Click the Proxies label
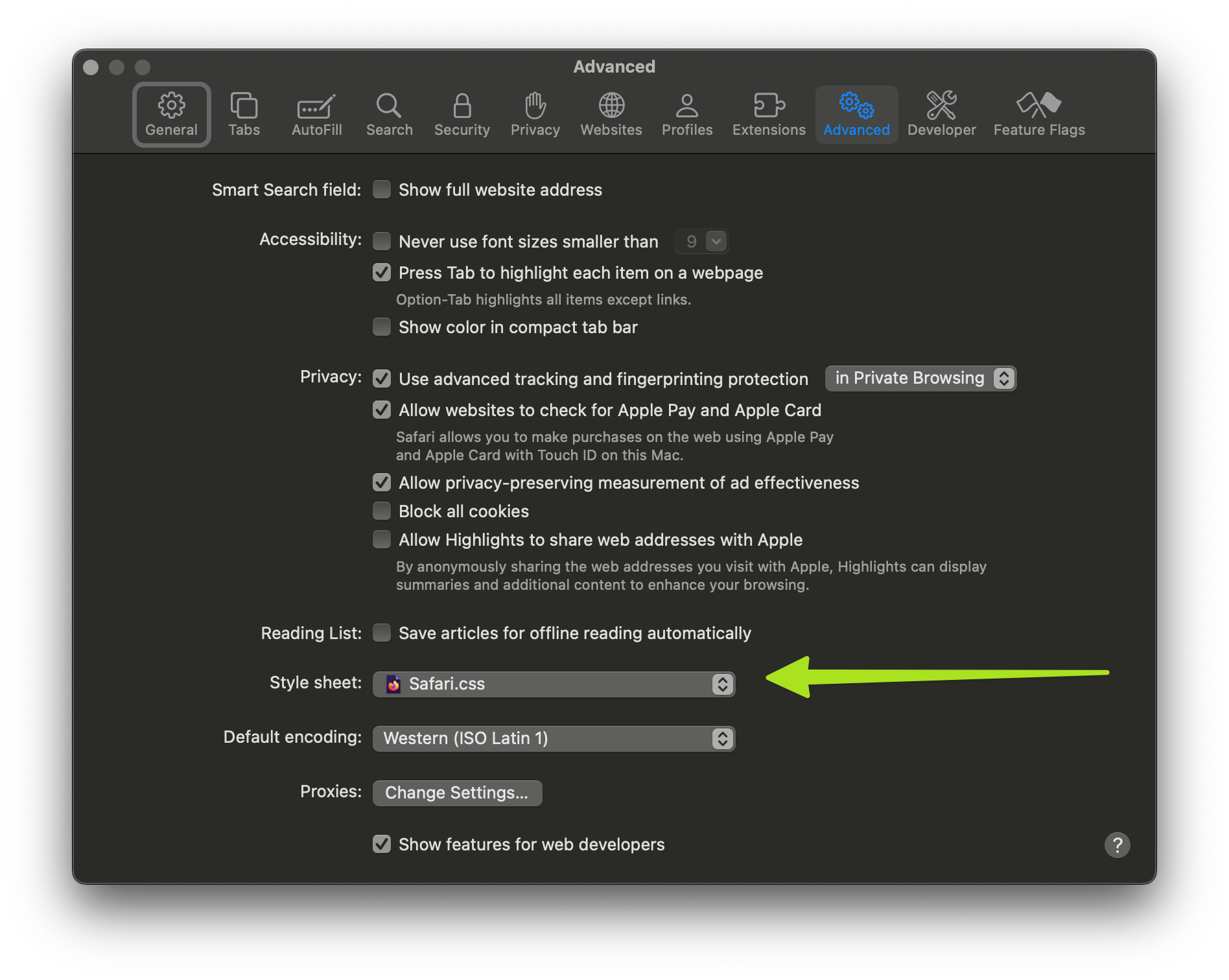The width and height of the screenshot is (1229, 980). coord(331,791)
